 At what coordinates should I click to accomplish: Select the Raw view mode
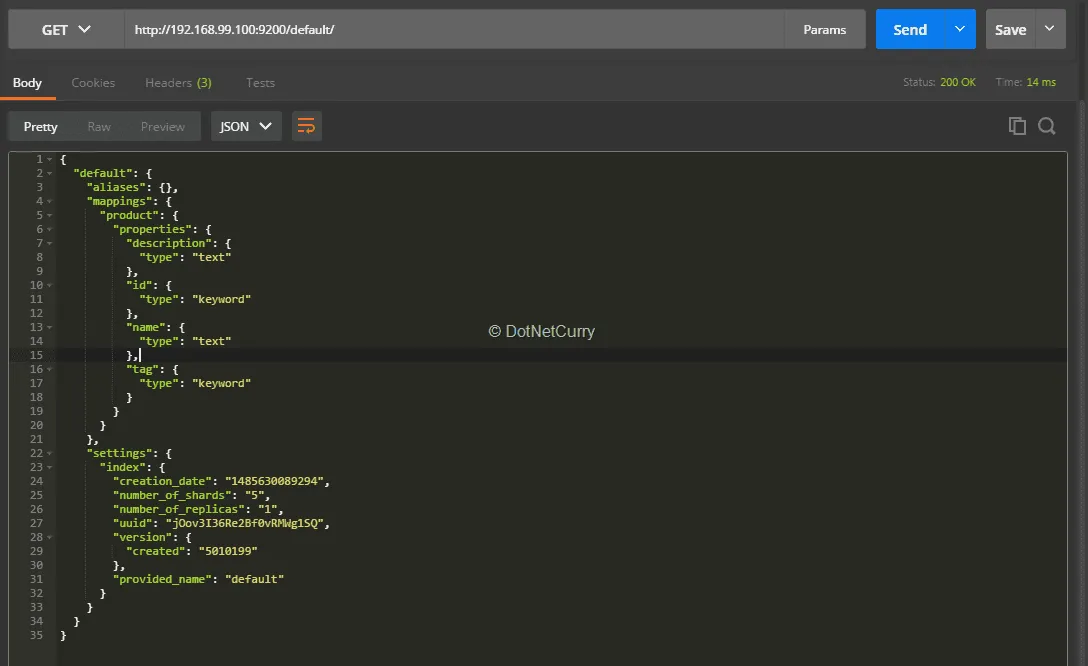[x=99, y=127]
